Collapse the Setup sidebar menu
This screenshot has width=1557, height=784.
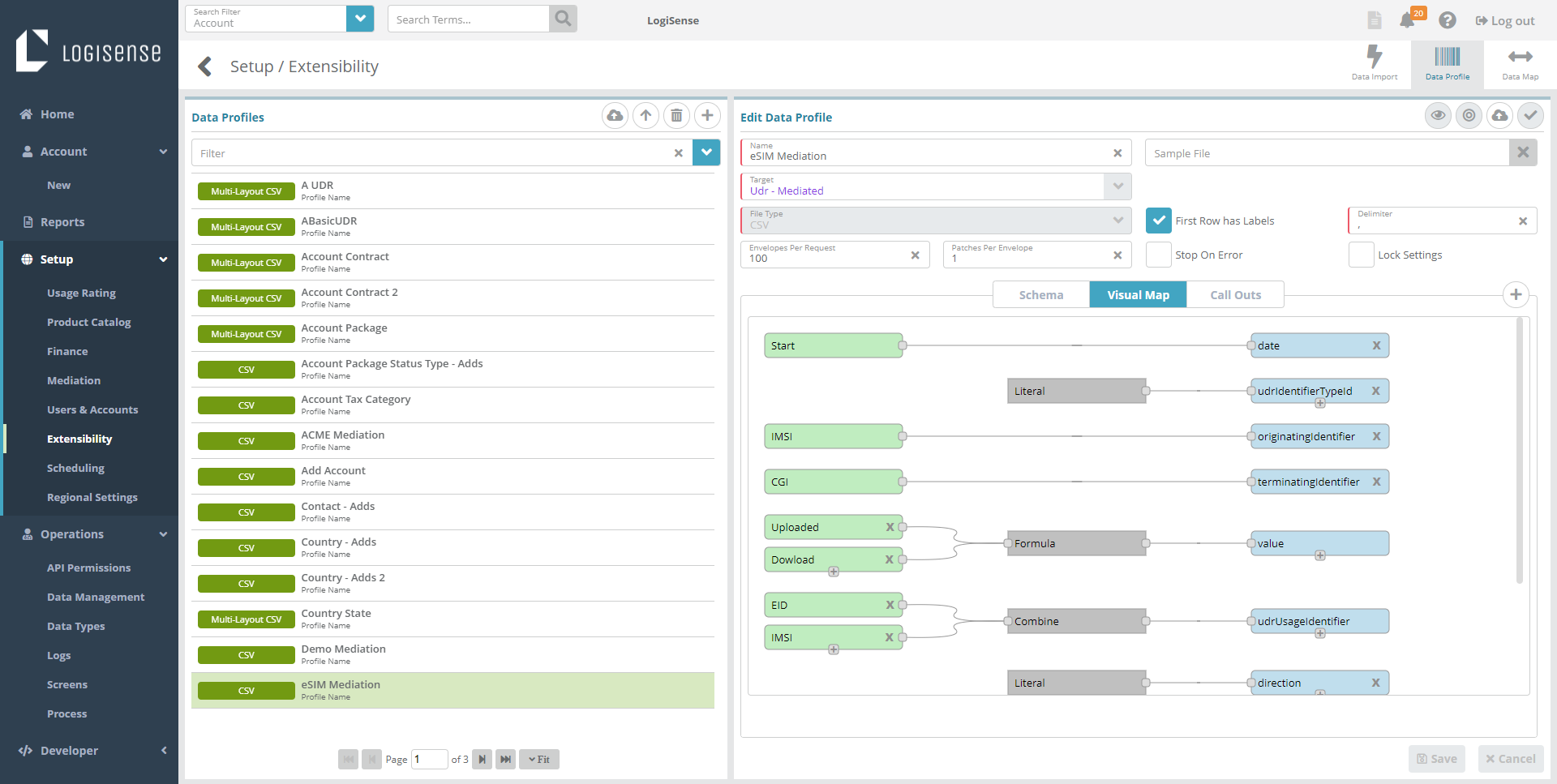coord(163,259)
